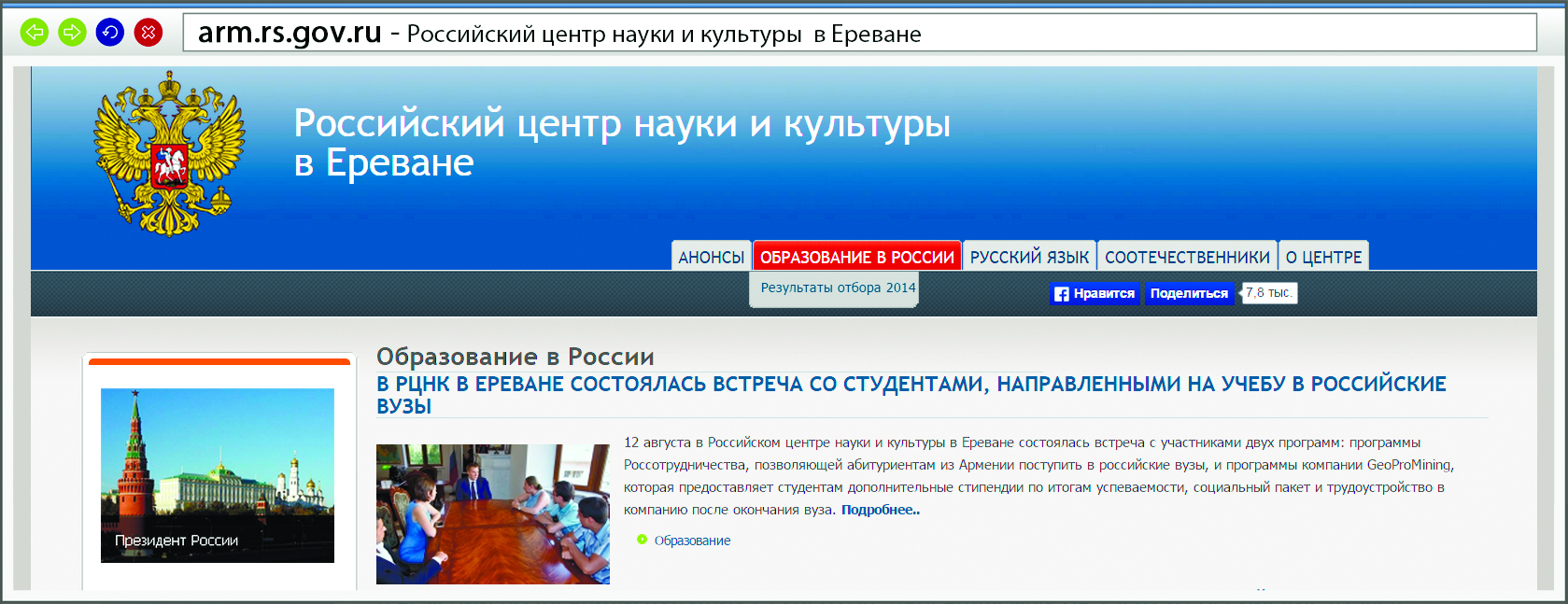Click the 7,8 тыс. likes counter

click(1269, 293)
